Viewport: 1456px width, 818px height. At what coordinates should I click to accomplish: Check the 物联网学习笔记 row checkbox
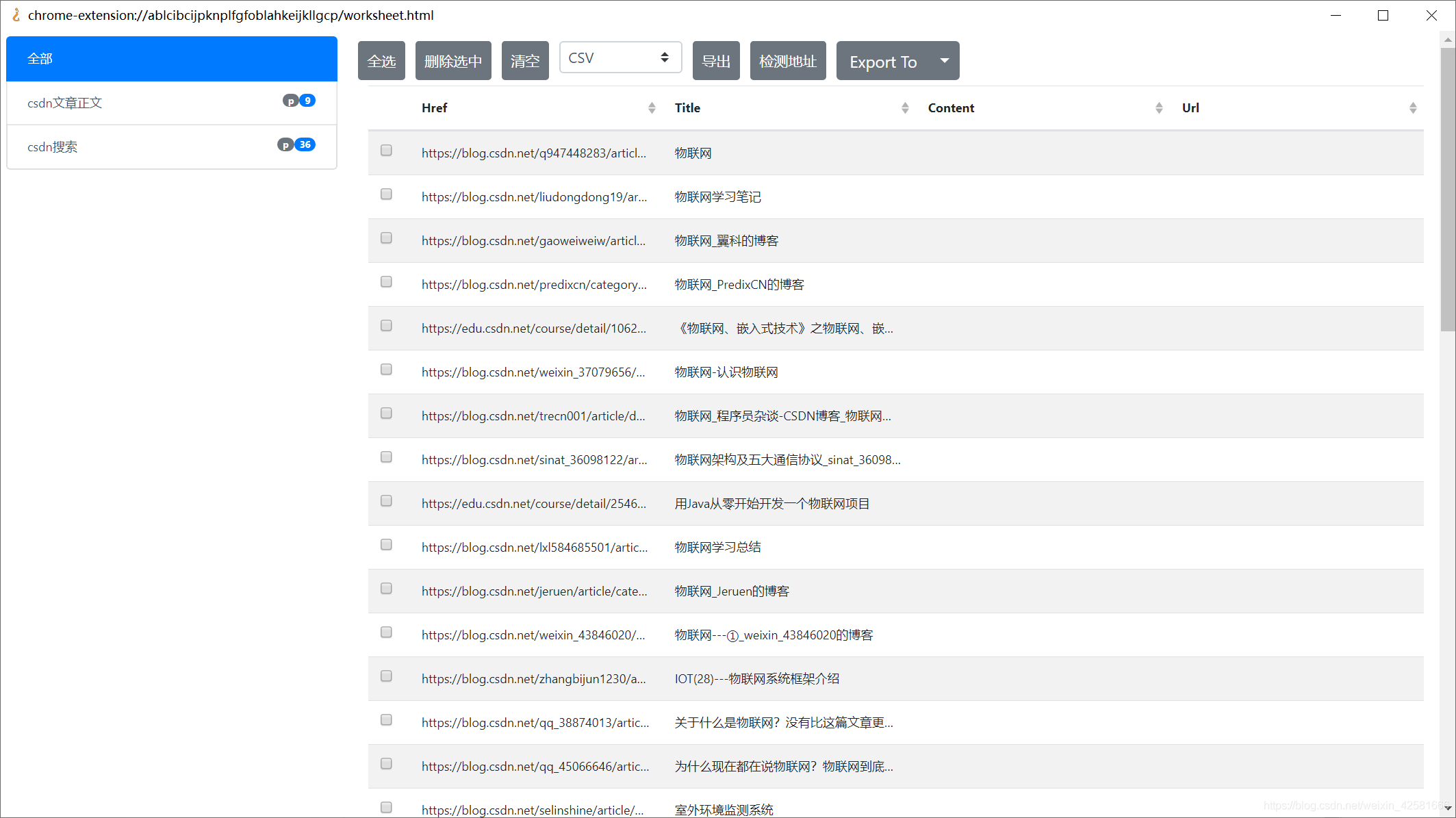(x=386, y=194)
